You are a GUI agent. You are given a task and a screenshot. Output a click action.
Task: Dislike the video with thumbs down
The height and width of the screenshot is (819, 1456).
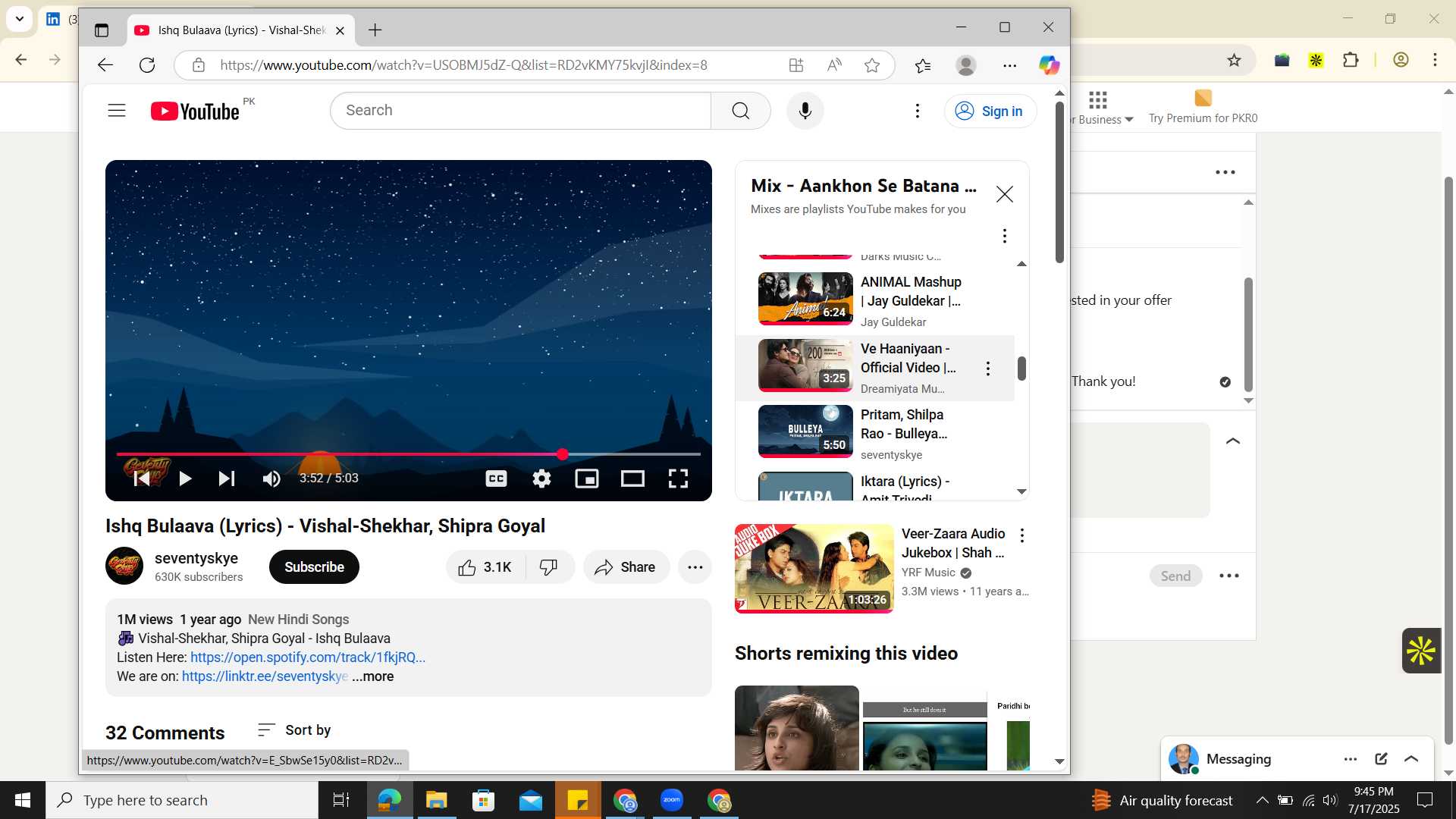[548, 567]
